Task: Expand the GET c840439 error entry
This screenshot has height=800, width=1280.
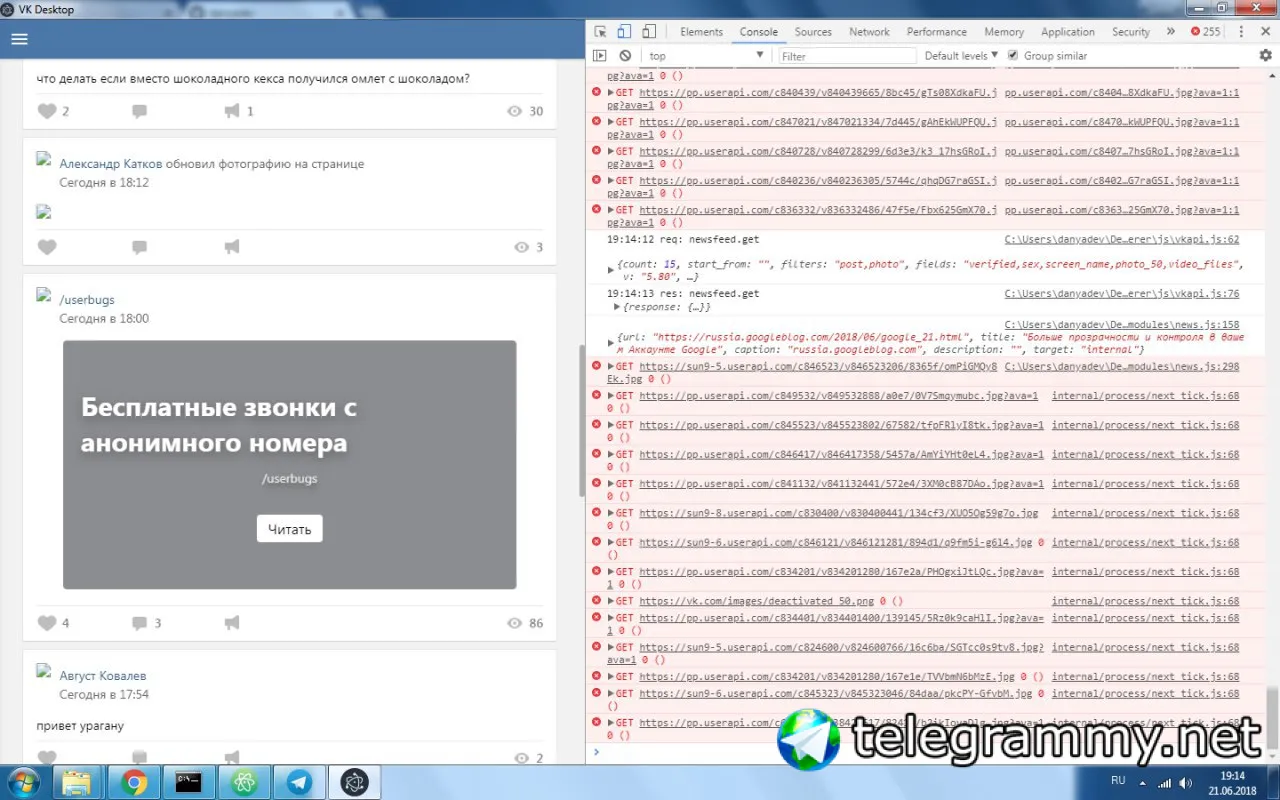Action: coord(611,92)
